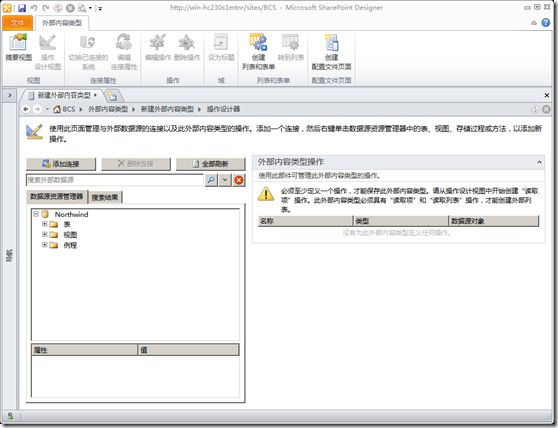Image resolution: width=558 pixels, height=428 pixels.
Task: Click 操作设计器 in the breadcrumb
Action: [x=223, y=109]
